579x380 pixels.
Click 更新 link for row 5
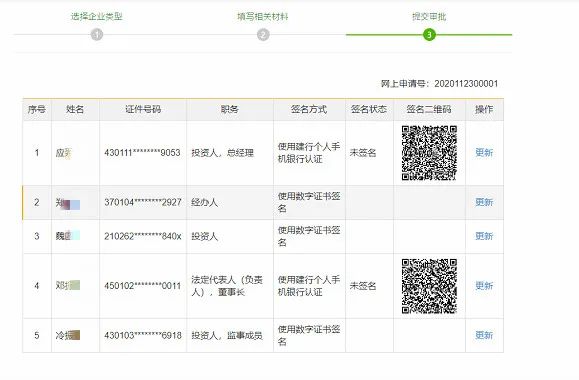[x=484, y=335]
